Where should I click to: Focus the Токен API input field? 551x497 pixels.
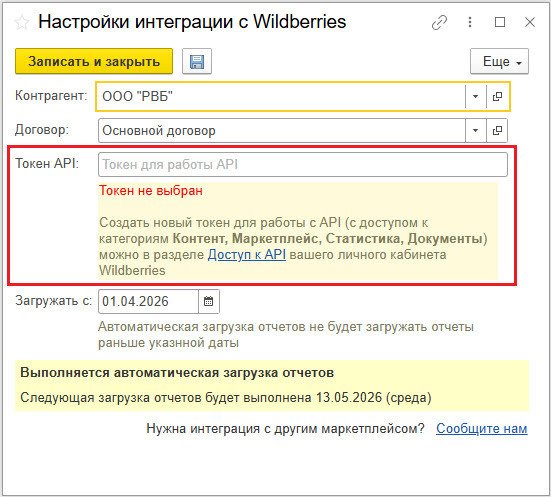tap(303, 164)
